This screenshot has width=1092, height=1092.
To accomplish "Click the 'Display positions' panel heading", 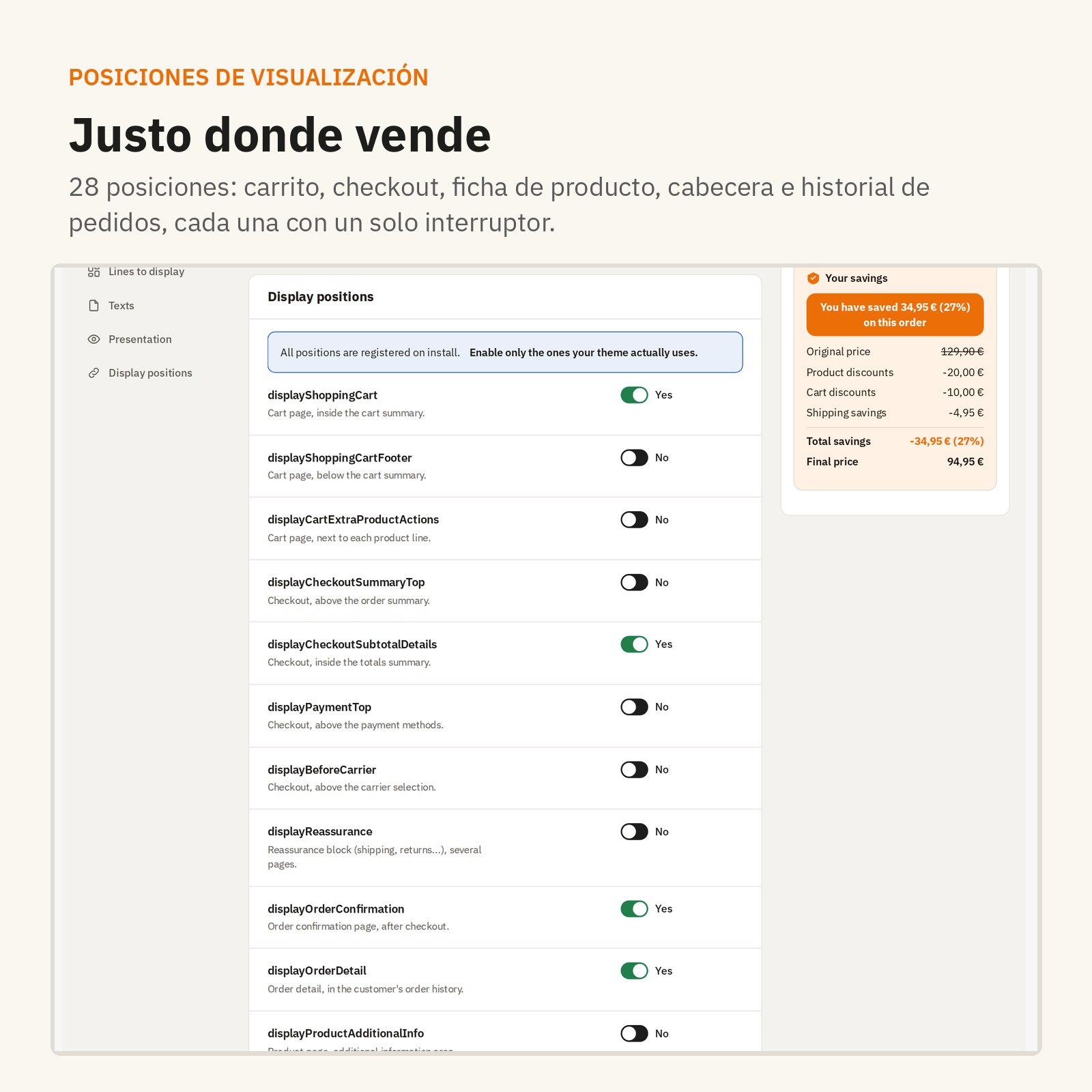I will pos(321,297).
